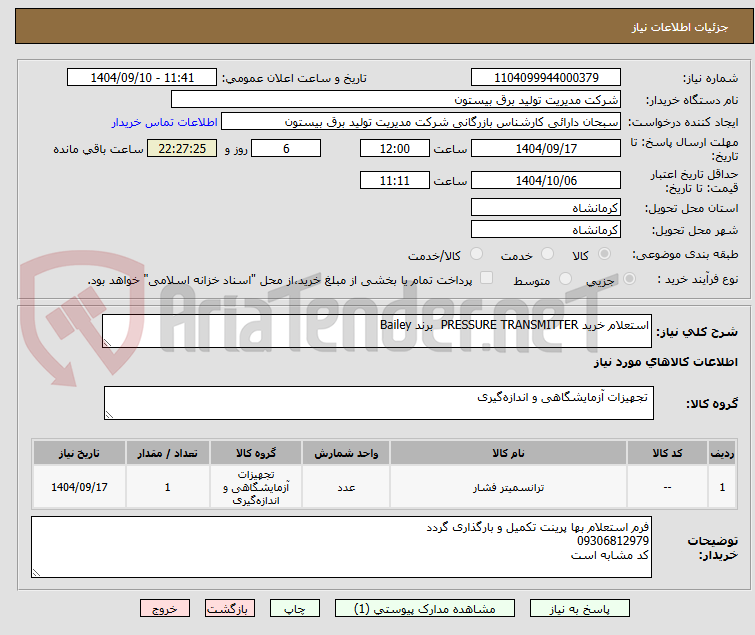Click the تاریخ نیاز column header
755x635 pixels.
click(79, 453)
